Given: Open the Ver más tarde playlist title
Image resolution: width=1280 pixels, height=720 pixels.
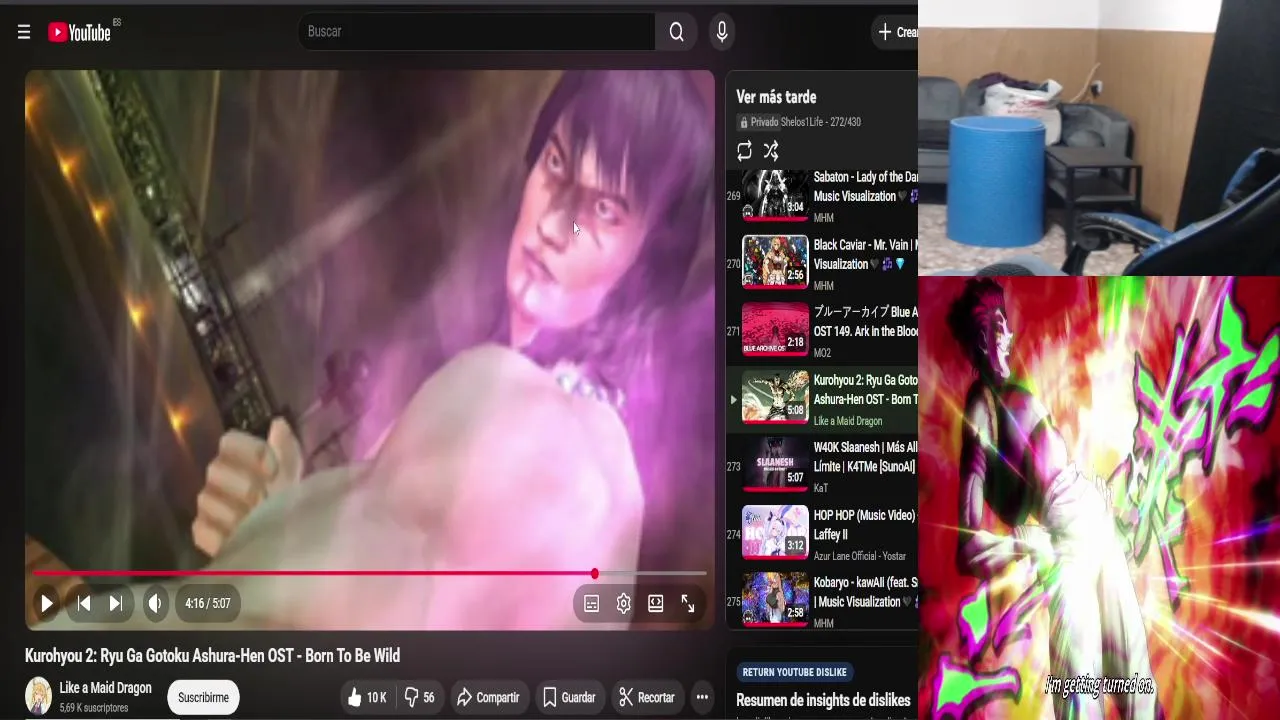Looking at the screenshot, I should pos(776,97).
